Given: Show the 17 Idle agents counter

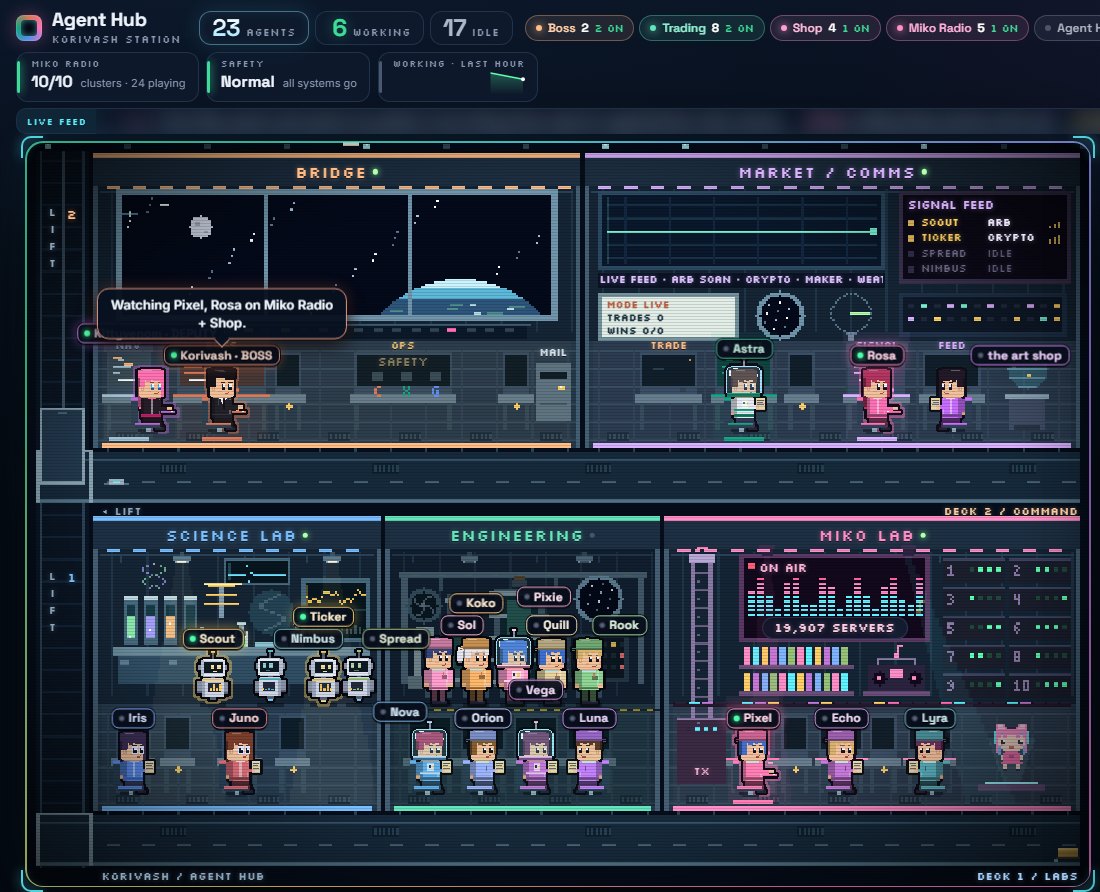Looking at the screenshot, I should click(x=472, y=28).
